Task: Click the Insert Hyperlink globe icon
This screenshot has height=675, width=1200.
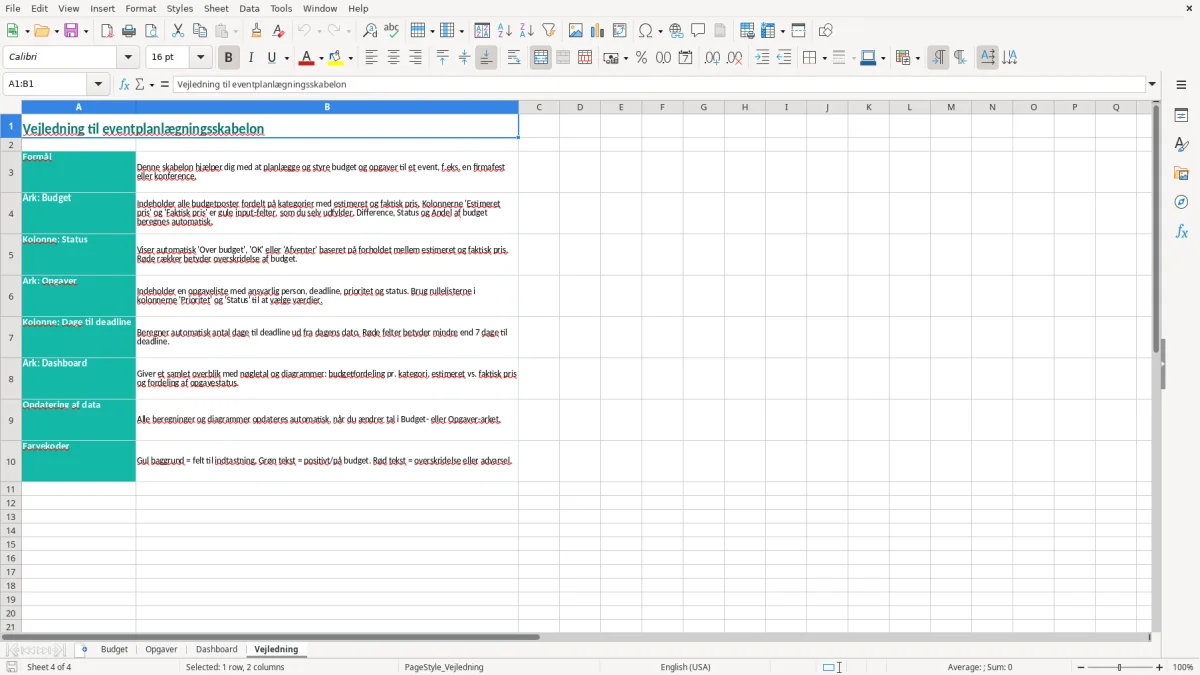Action: click(677, 31)
